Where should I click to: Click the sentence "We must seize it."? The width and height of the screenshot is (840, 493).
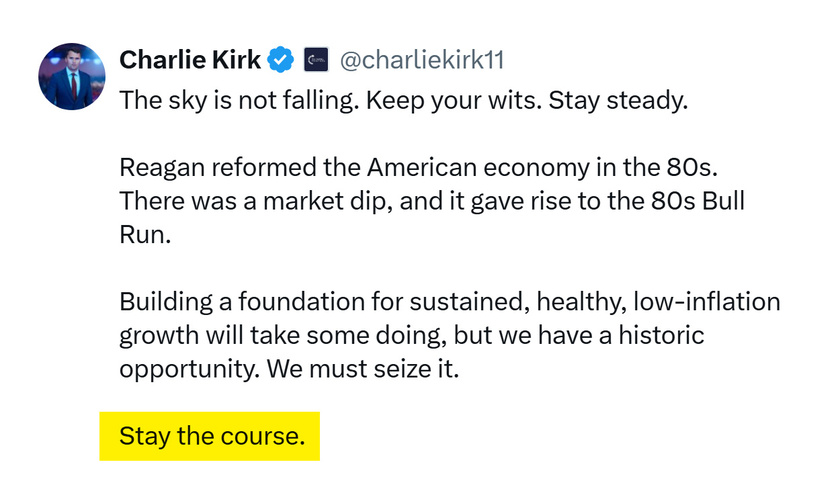pyautogui.click(x=363, y=369)
